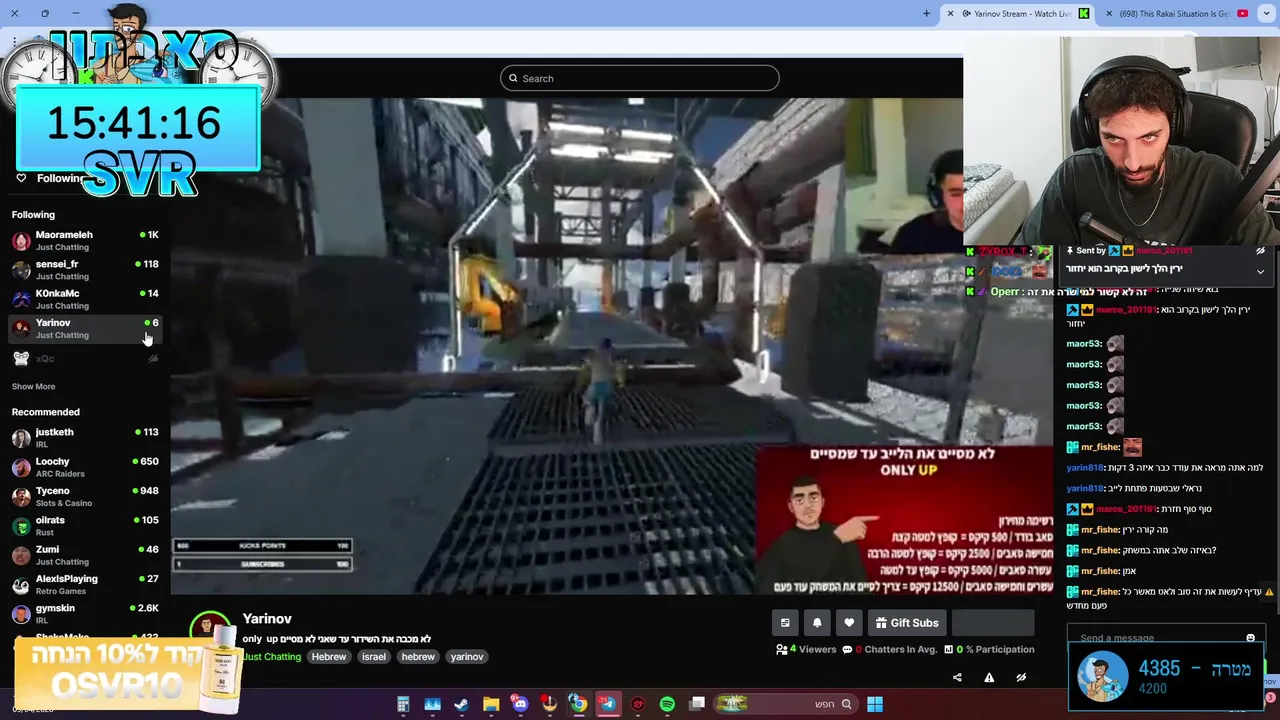Open Discord from the taskbar

(x=520, y=704)
